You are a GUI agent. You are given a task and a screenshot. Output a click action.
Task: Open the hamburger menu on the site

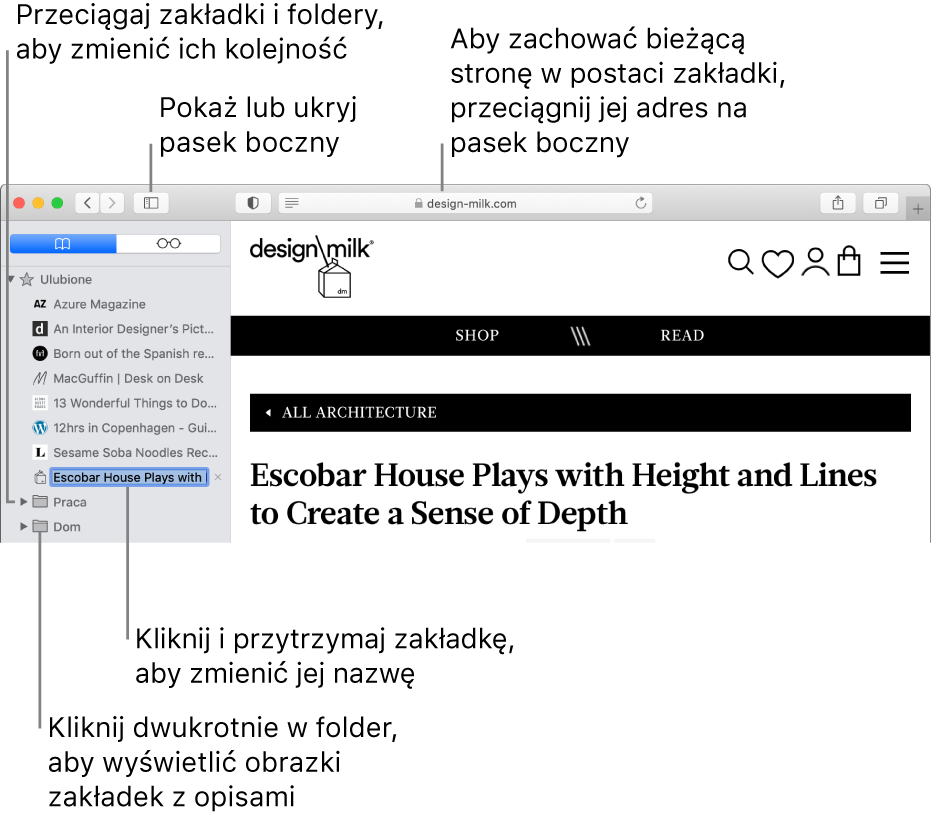point(894,263)
